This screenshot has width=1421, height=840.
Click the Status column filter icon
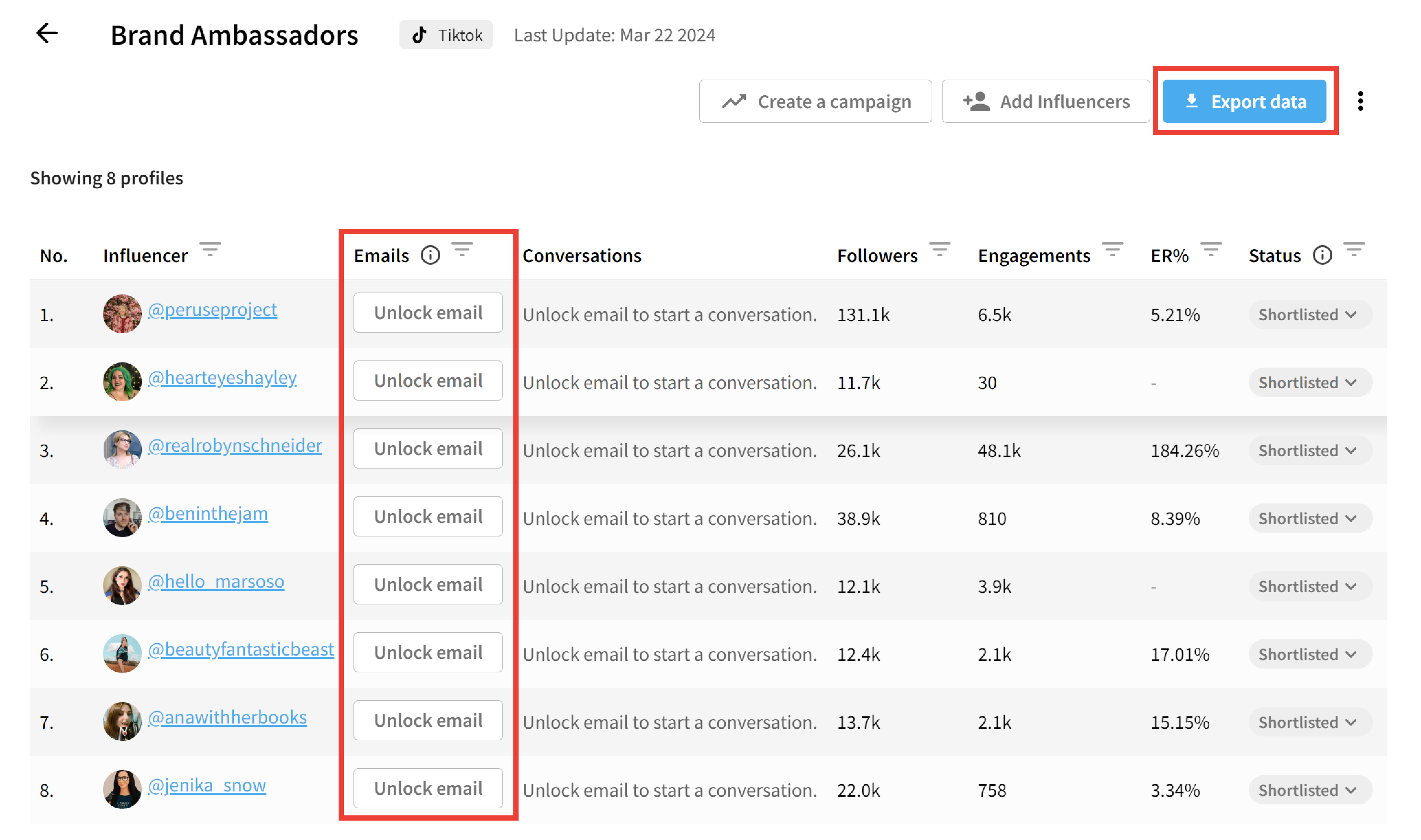click(1354, 249)
